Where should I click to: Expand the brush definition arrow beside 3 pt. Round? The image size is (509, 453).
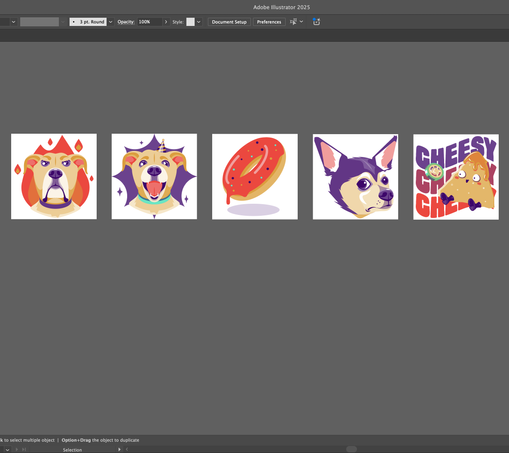coord(111,22)
